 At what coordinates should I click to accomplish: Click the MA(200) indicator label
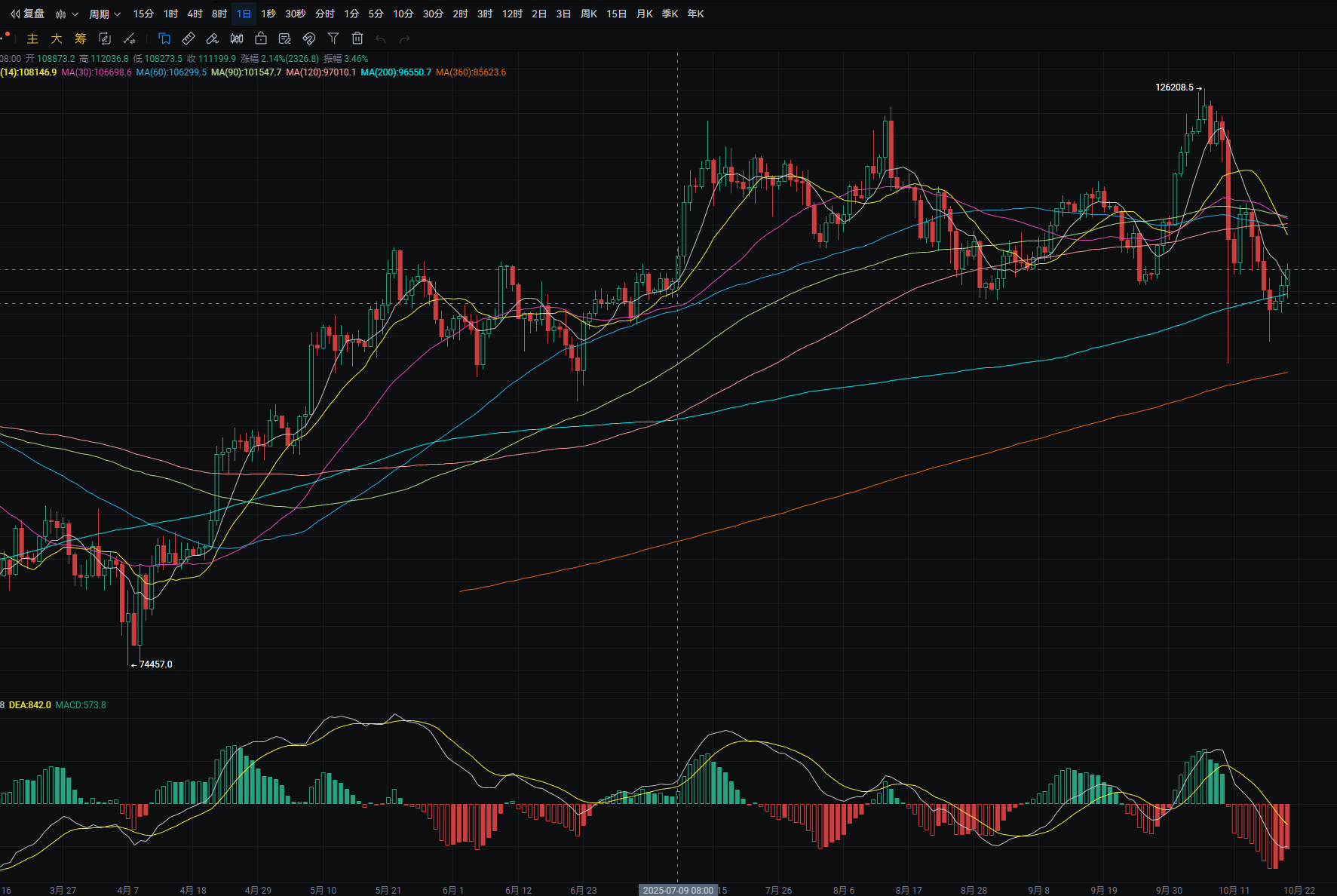pyautogui.click(x=396, y=72)
